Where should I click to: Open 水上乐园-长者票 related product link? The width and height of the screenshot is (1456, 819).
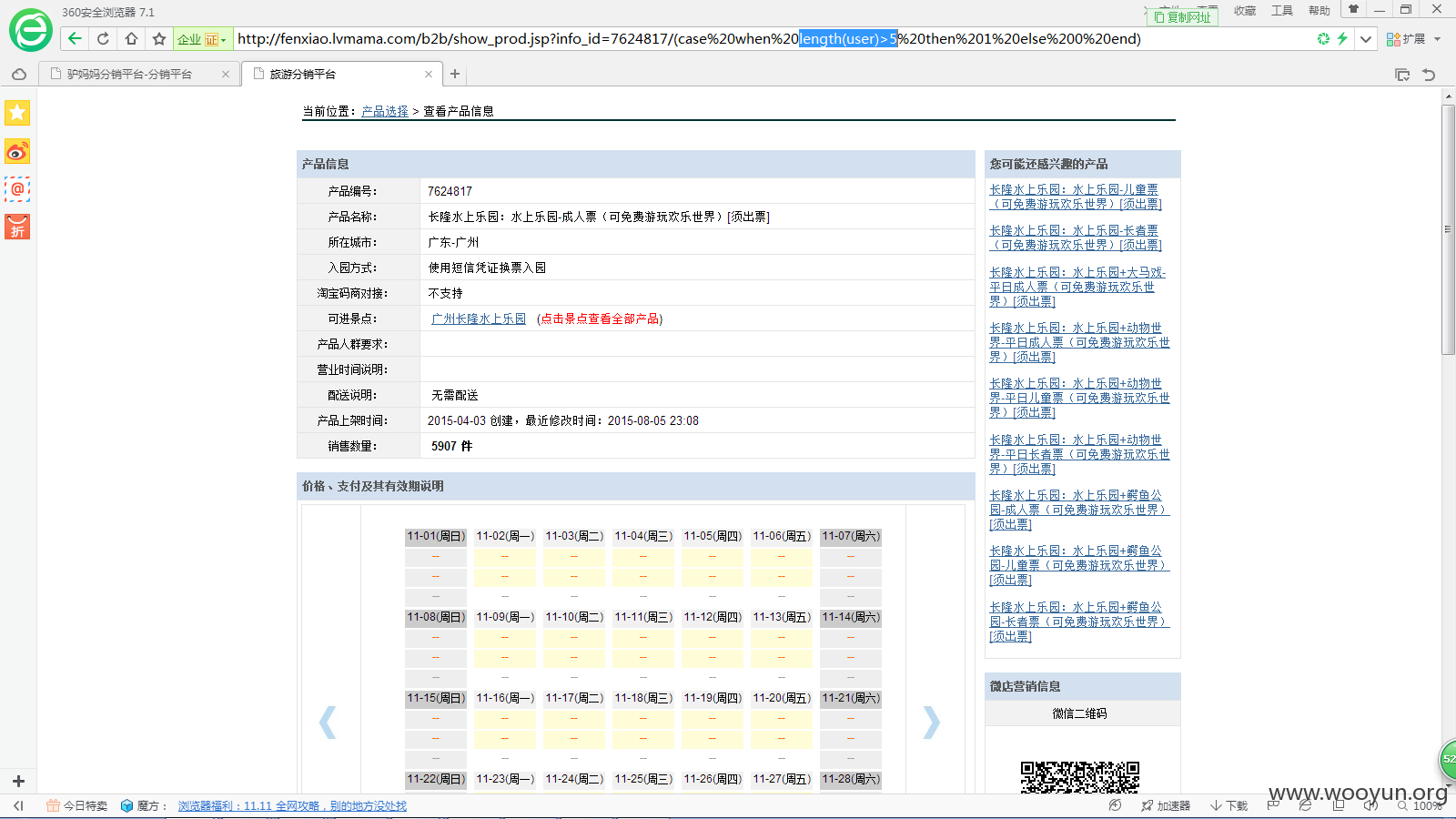[x=1076, y=238]
